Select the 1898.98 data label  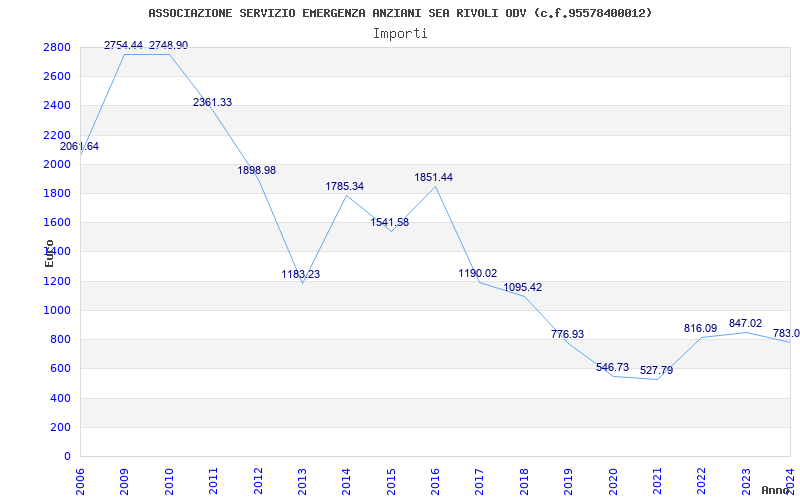point(257,170)
